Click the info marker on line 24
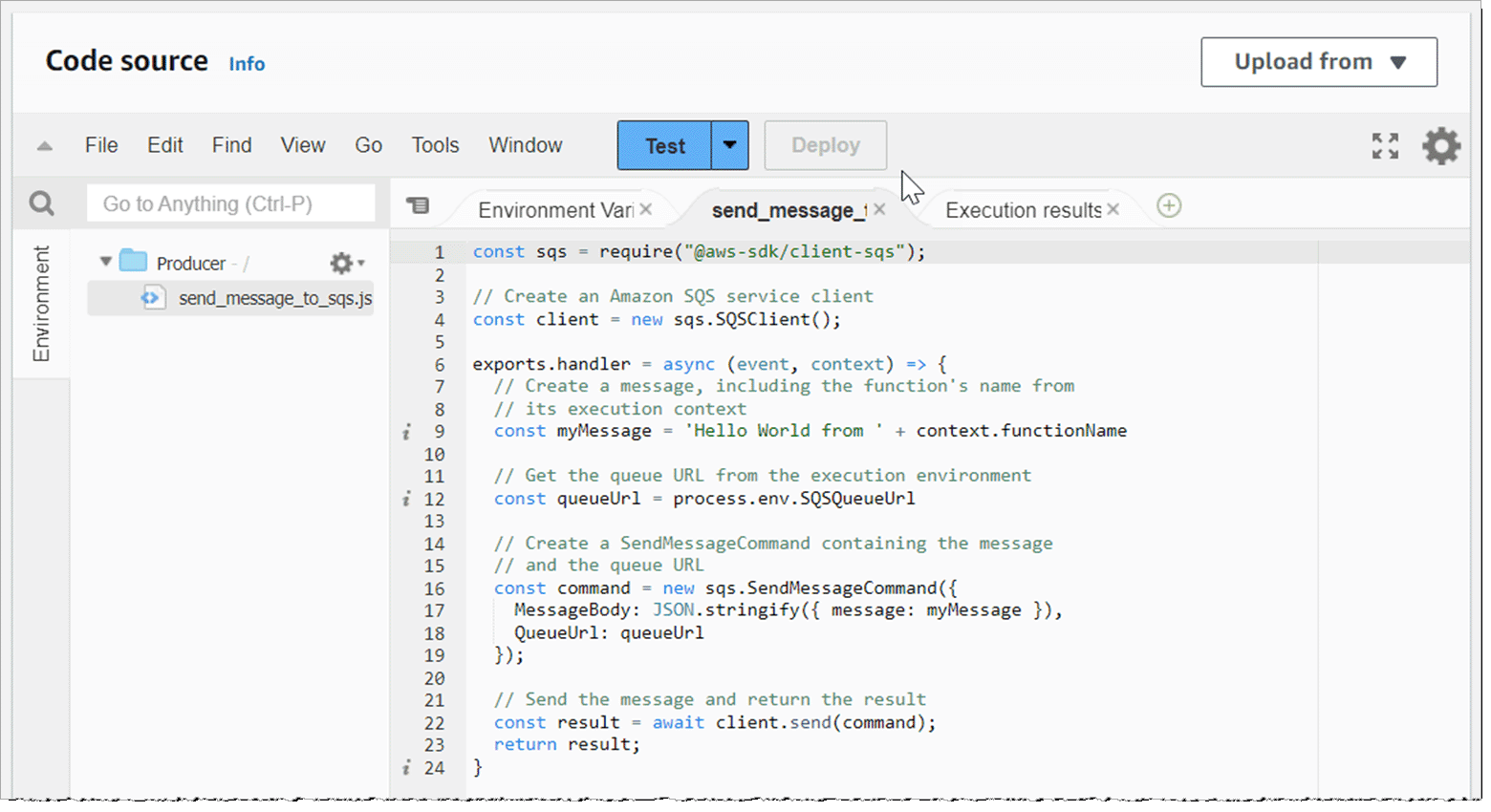1491x812 pixels. tap(406, 768)
